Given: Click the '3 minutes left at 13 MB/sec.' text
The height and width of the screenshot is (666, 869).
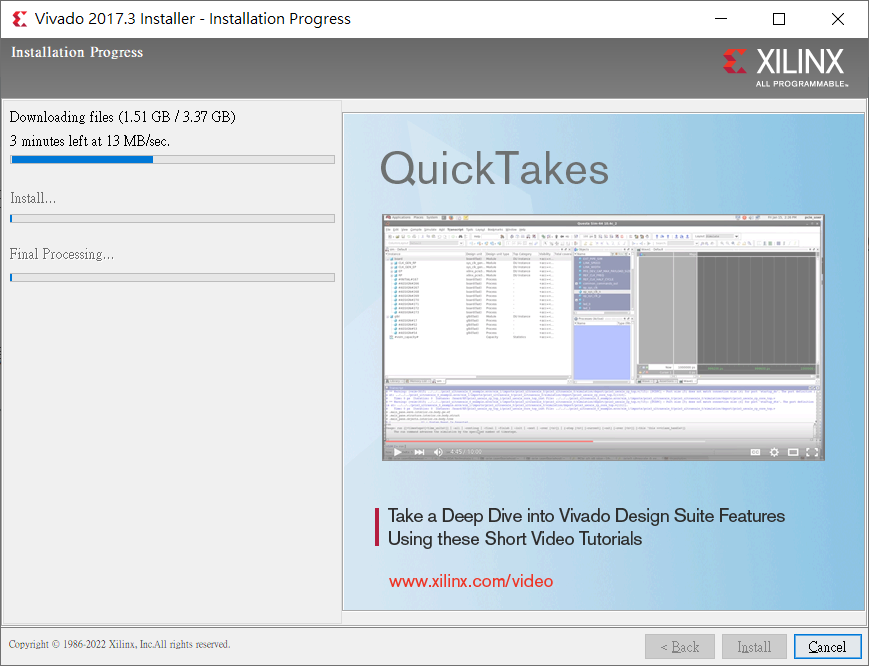Looking at the screenshot, I should pyautogui.click(x=90, y=141).
